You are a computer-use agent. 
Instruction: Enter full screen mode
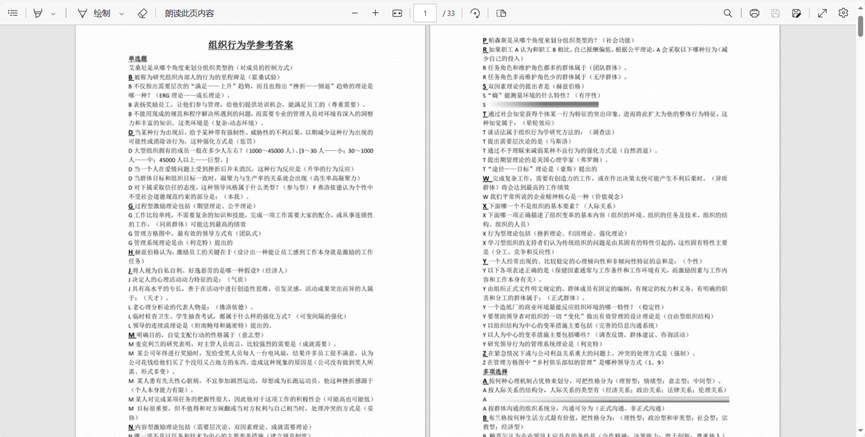pyautogui.click(x=822, y=14)
